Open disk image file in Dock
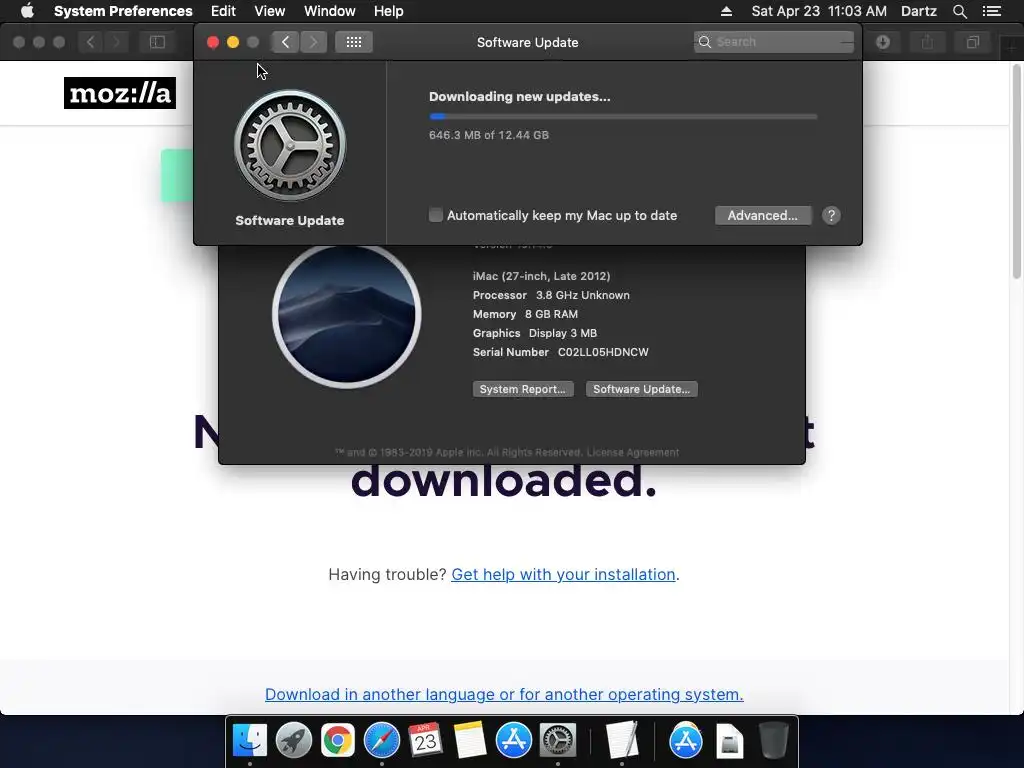Viewport: 1024px width, 768px height. pyautogui.click(x=729, y=741)
